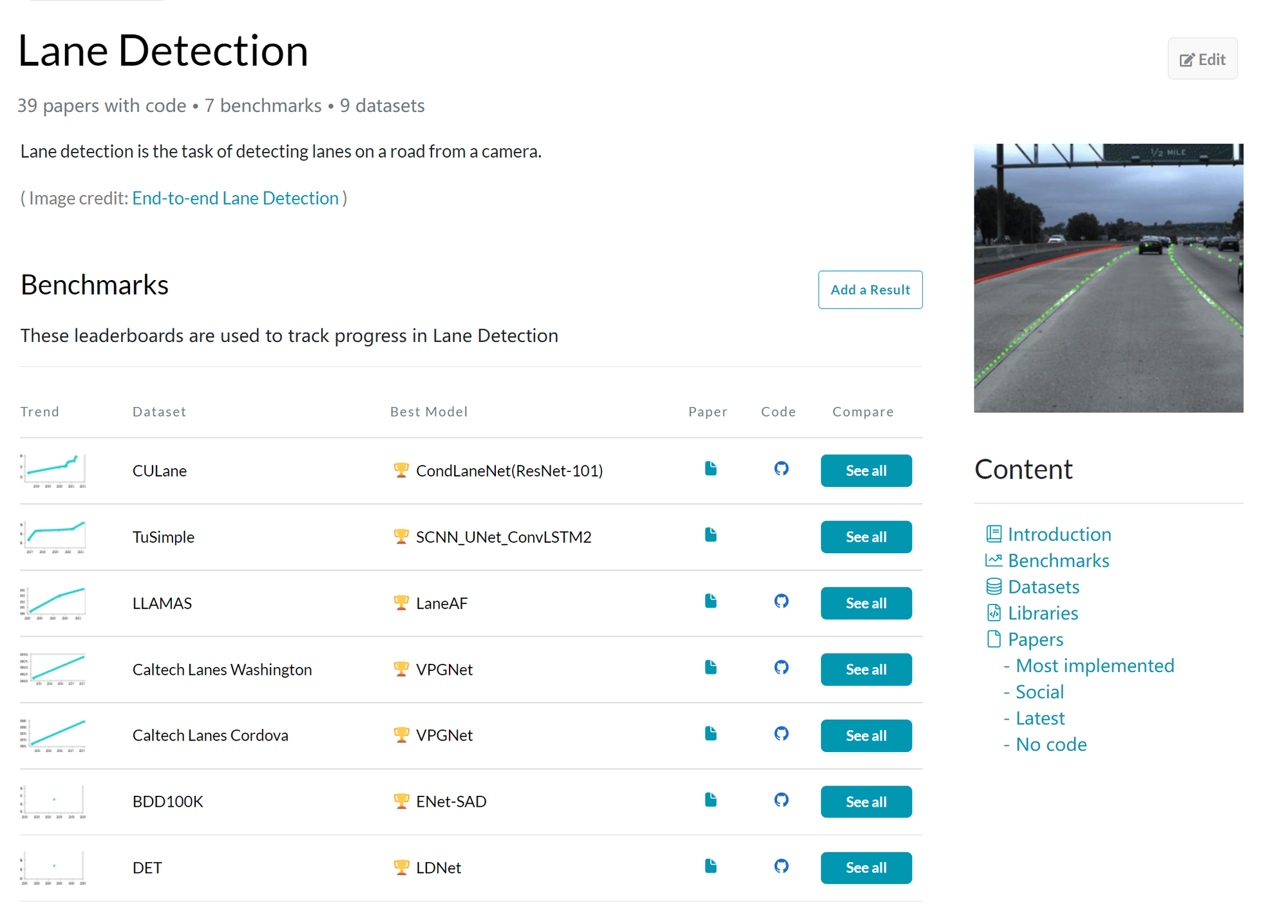Open the Libraries section link
The width and height of the screenshot is (1288, 924).
click(x=1042, y=614)
